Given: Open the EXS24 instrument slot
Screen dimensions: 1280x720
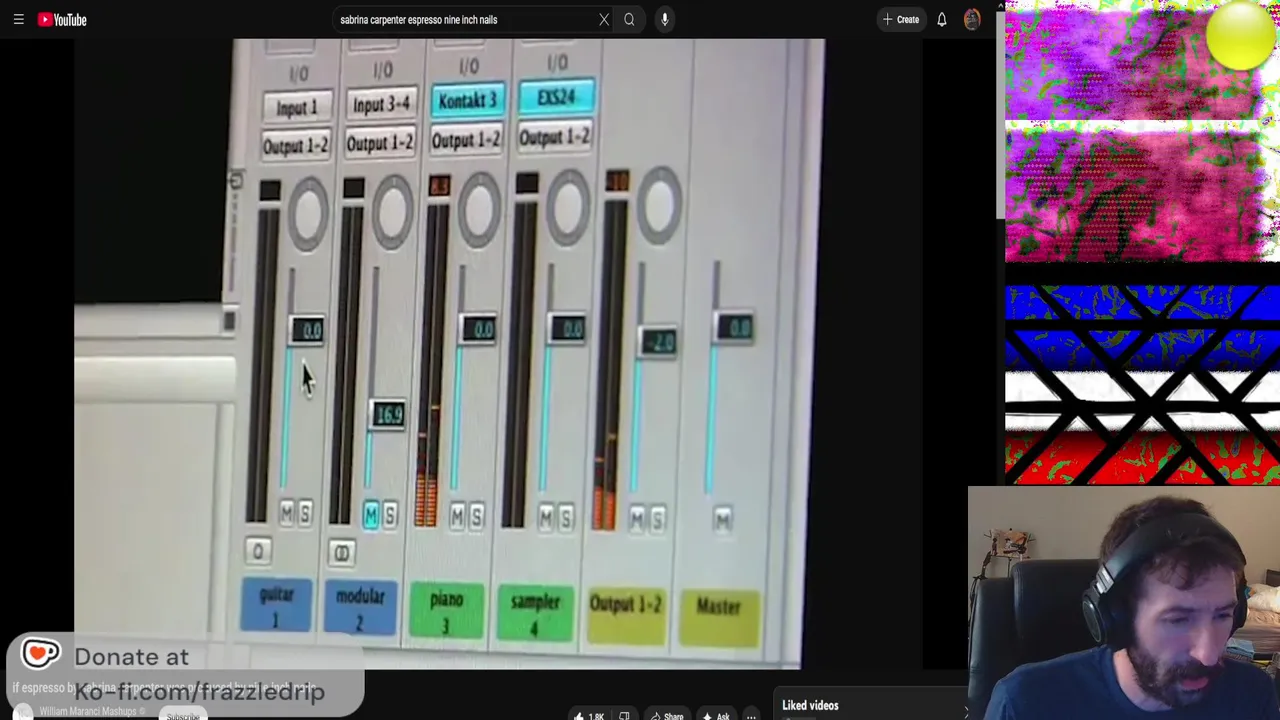Looking at the screenshot, I should click(x=557, y=98).
